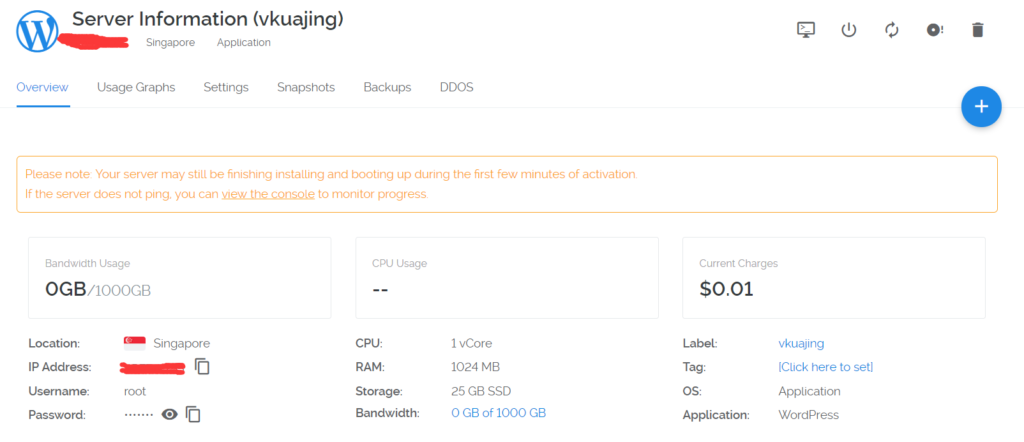1024x442 pixels.
Task: Follow the 'view the console' link
Action: click(x=267, y=194)
